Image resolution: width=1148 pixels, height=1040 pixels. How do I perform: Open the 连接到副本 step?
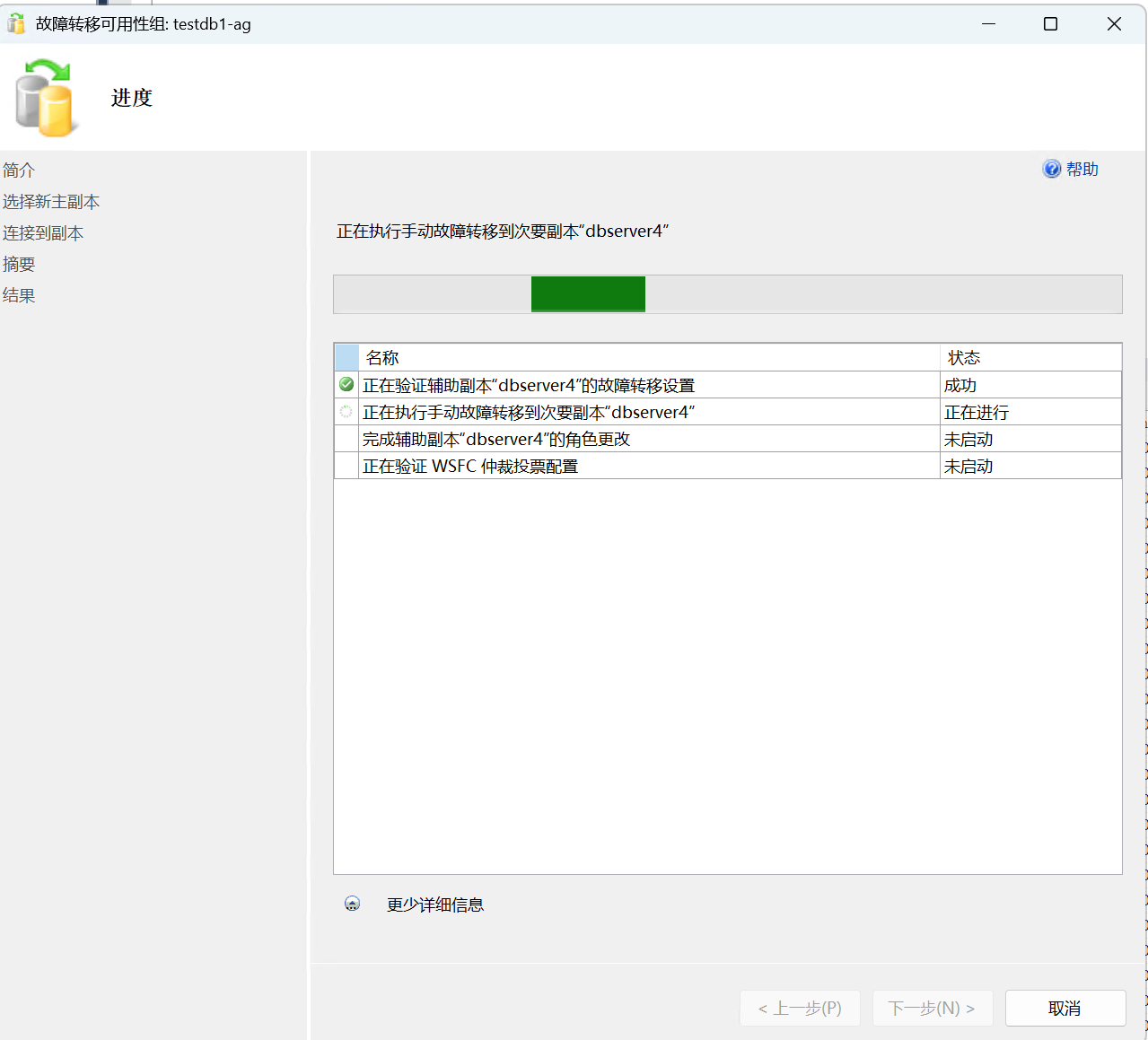pyautogui.click(x=43, y=233)
